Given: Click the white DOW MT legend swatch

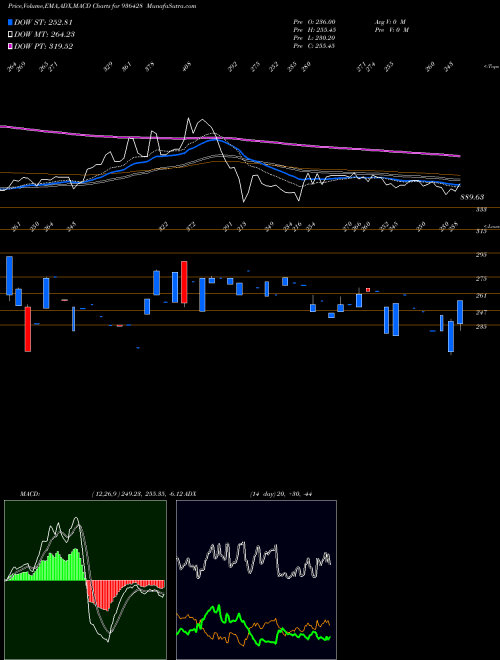Looking at the screenshot, I should pos(10,35).
